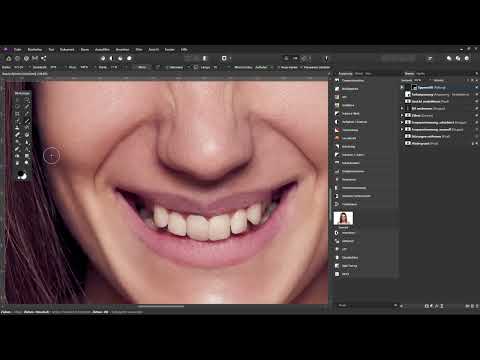Switch to the Ebenen panel tab
Image resolution: width=480 pixels, height=360 pixels.
pyautogui.click(x=409, y=74)
